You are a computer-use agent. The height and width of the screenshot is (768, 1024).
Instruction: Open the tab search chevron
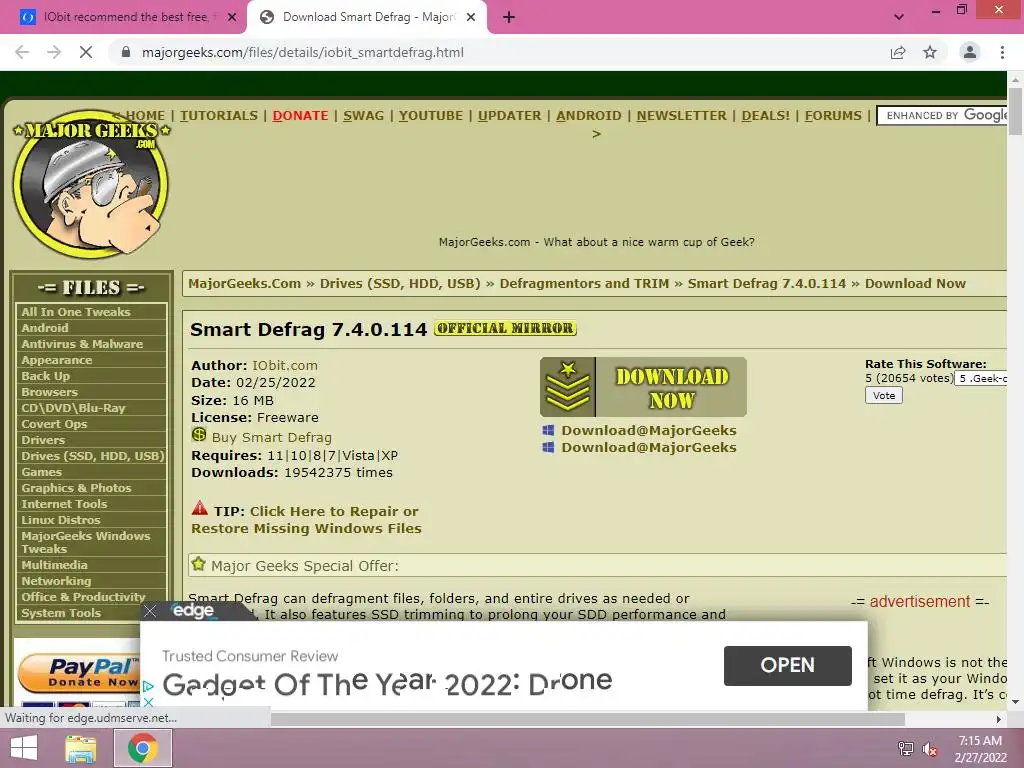pos(899,17)
